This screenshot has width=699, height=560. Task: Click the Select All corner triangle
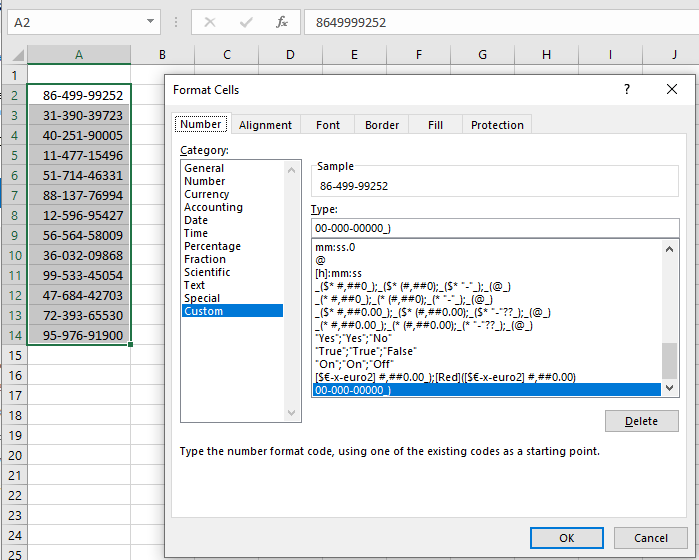click(17, 55)
